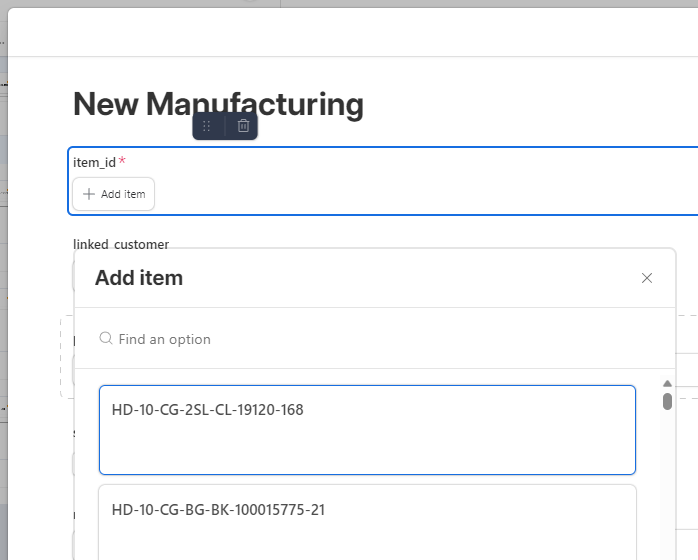Viewport: 698px width, 560px height.
Task: Close the Add item popup
Action: 647,278
